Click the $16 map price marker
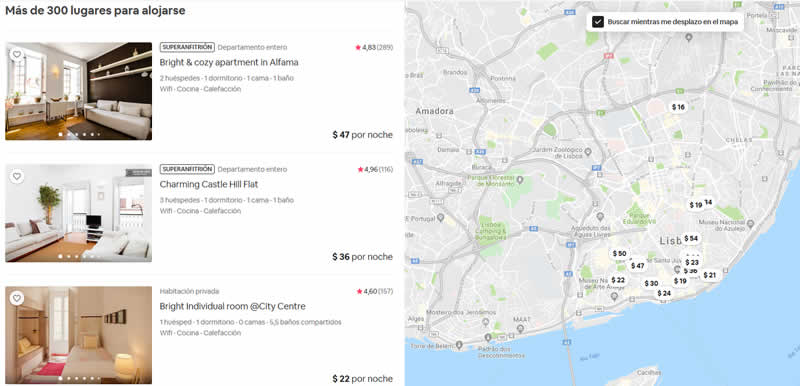The image size is (800, 386). point(678,107)
